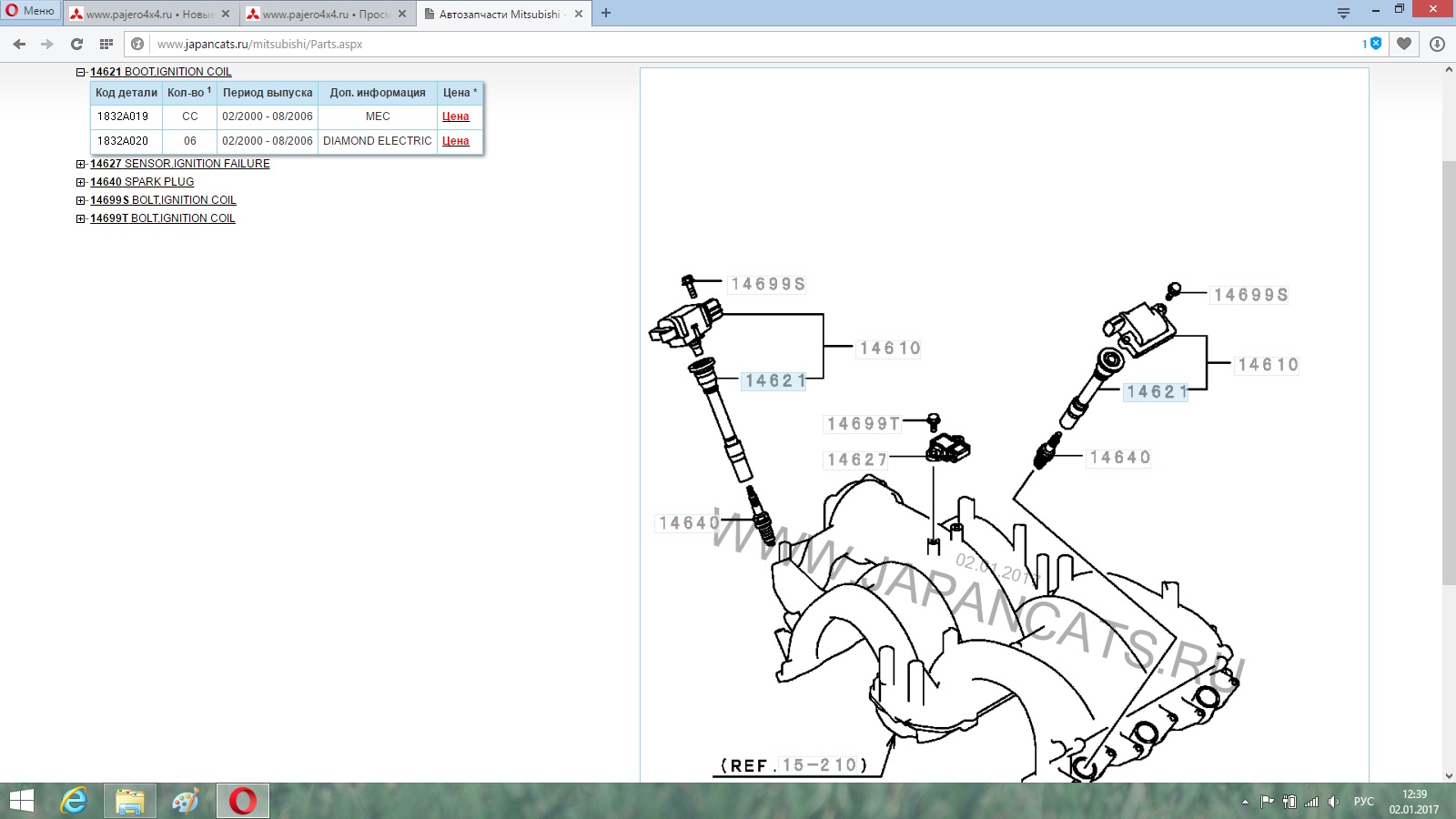Click the ad blocker shield icon
The height and width of the screenshot is (819, 1456).
pos(1375,44)
